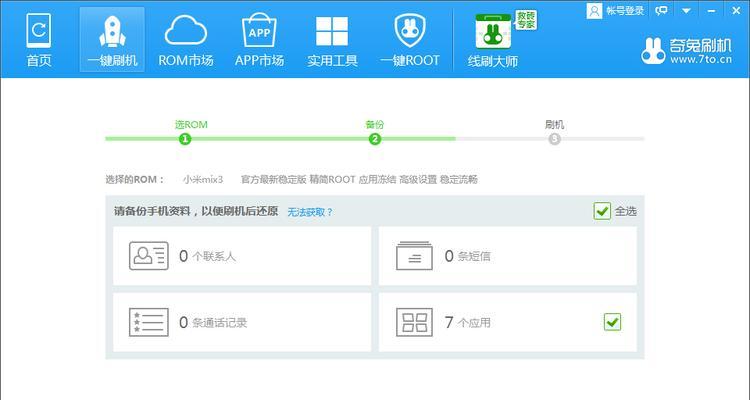Open the APP市场 shopping bag icon

259,30
